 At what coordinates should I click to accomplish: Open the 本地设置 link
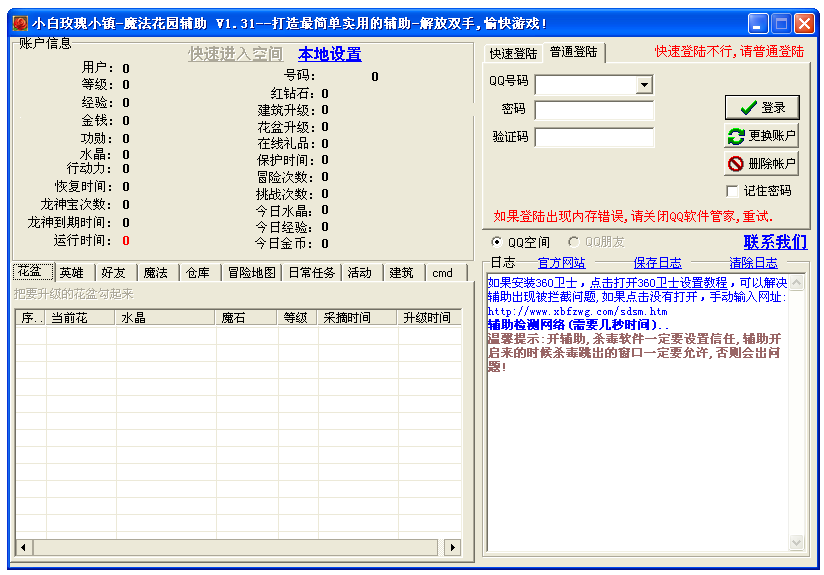pos(329,54)
